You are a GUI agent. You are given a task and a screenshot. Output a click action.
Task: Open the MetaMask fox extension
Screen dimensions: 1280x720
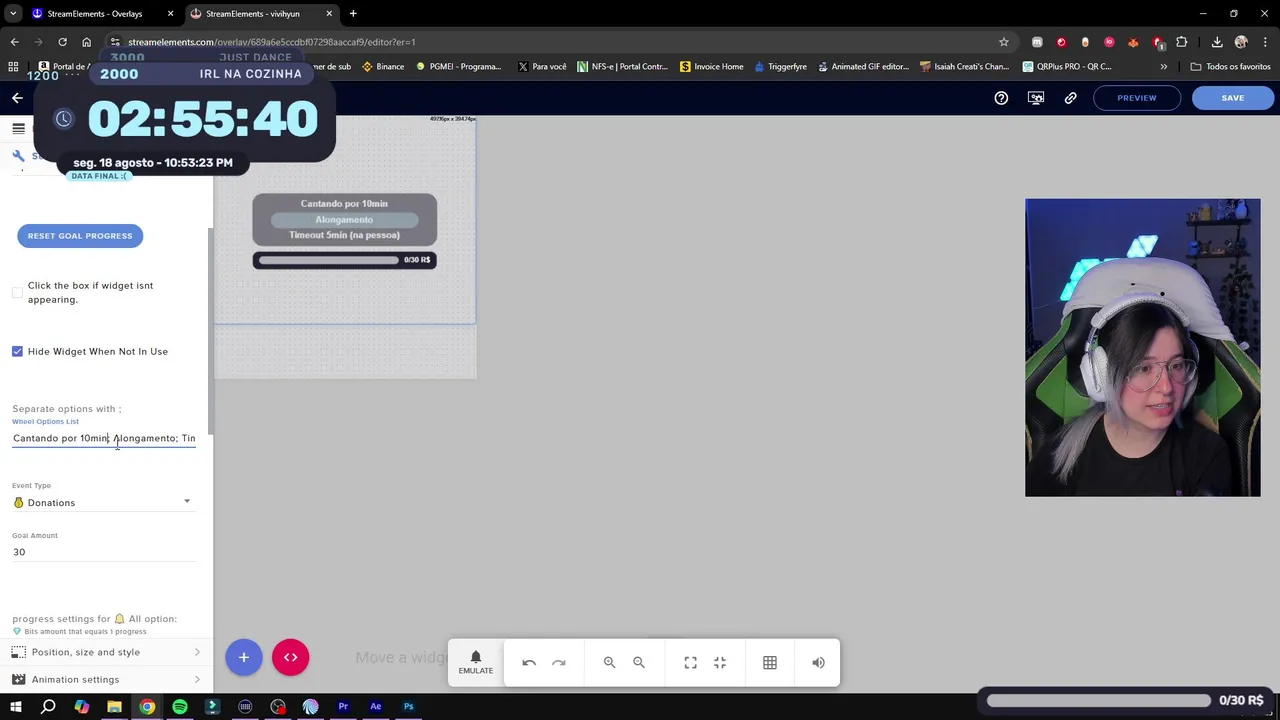tap(1133, 42)
